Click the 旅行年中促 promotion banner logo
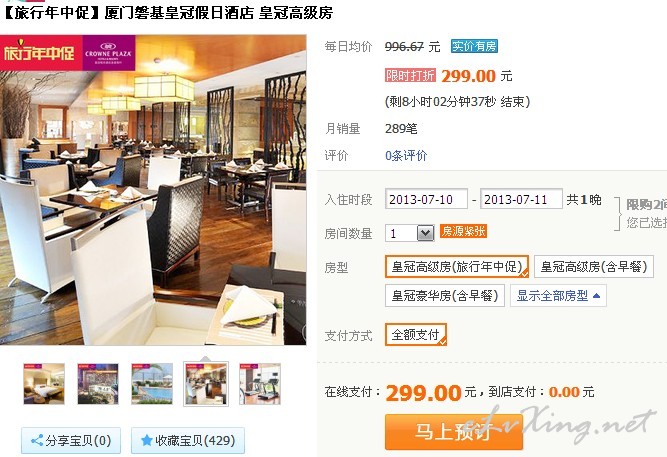667x457 pixels. coord(41,53)
